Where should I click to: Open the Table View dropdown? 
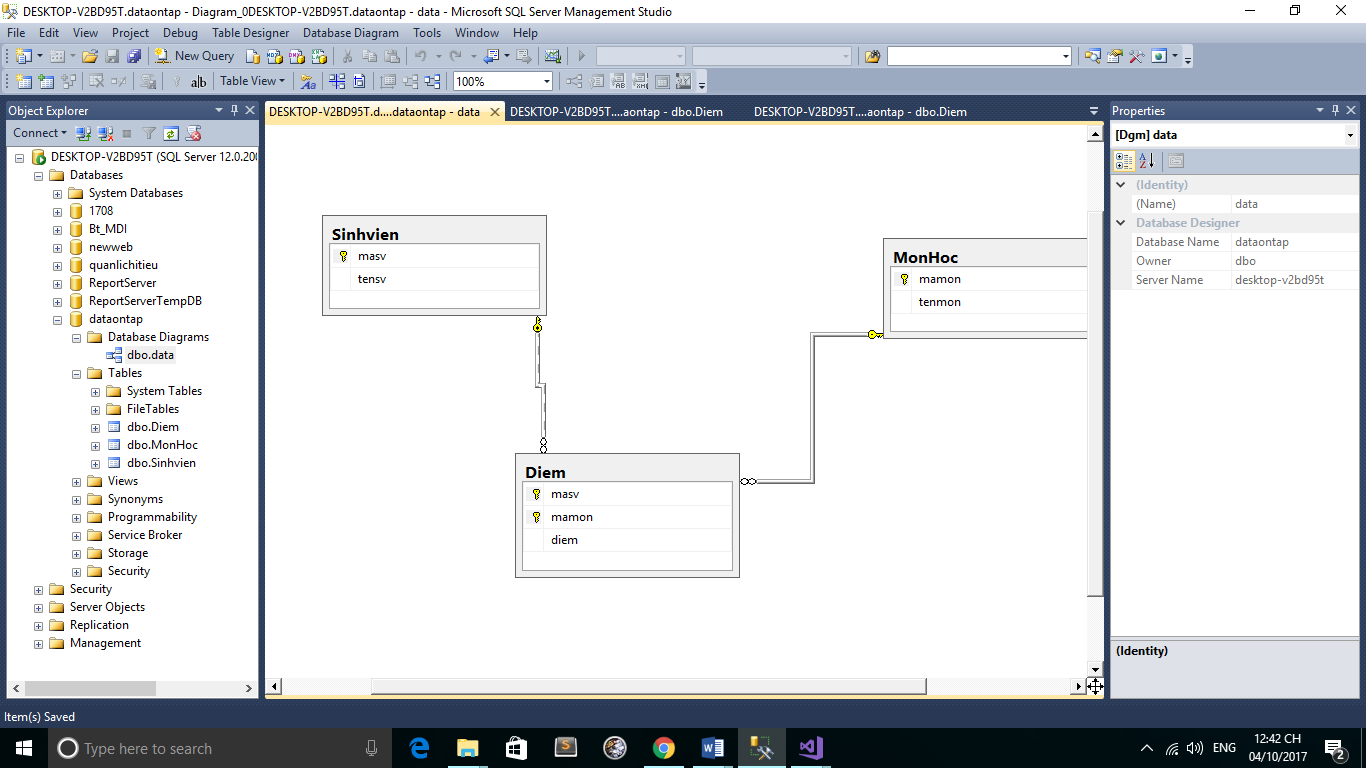tap(252, 81)
